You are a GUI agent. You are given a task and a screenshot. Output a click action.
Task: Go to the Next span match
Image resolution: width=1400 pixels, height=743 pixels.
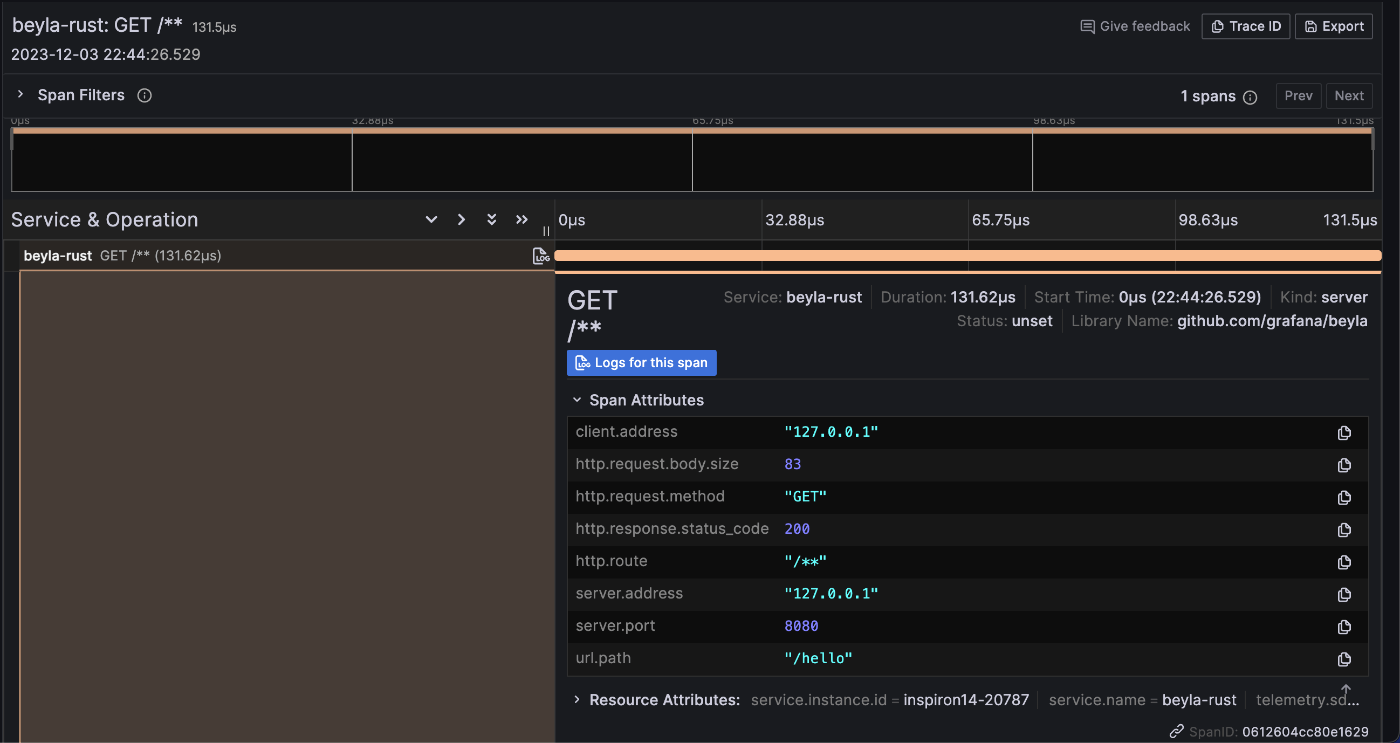click(1349, 96)
